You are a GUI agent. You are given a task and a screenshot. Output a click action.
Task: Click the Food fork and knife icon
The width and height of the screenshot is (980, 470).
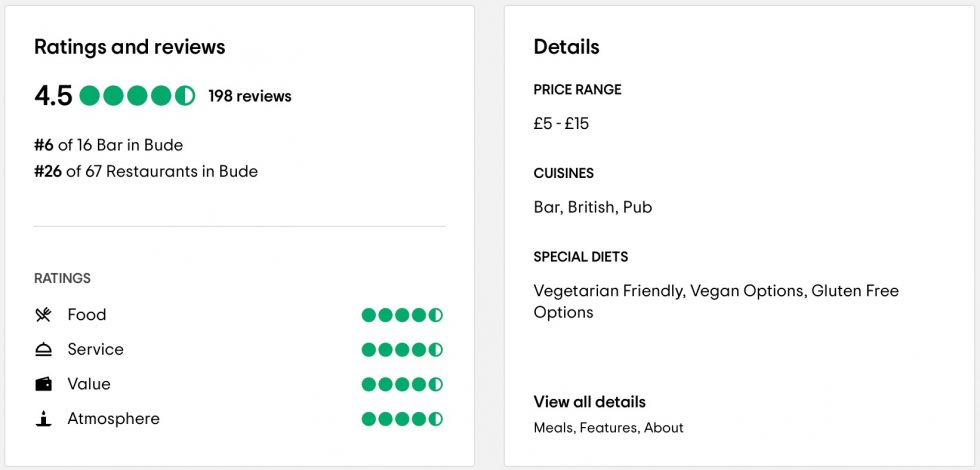(43, 315)
